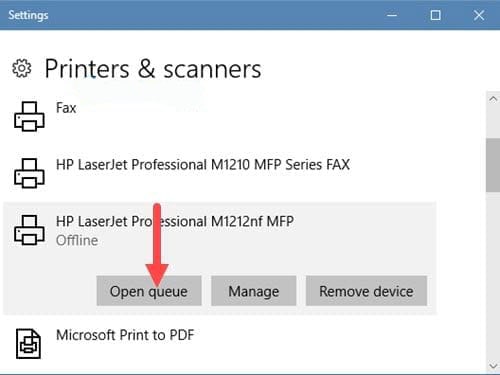Select HP LaserJet Professional M1212nf MFP entry
500x375 pixels.
[x=220, y=230]
